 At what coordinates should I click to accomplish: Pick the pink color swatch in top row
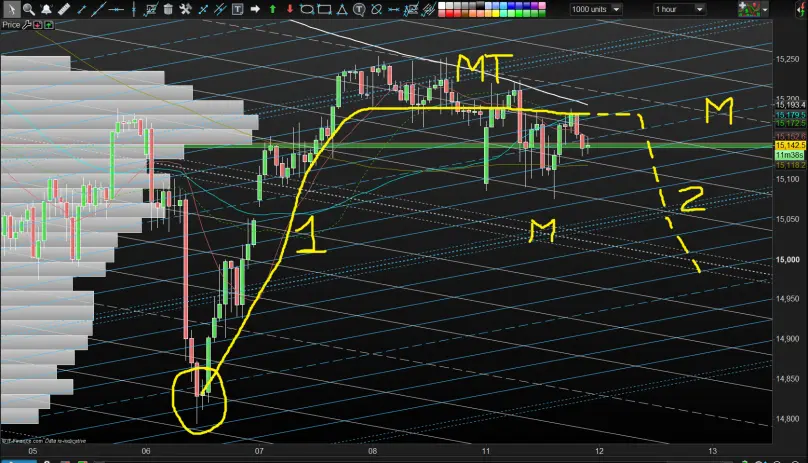(x=543, y=5)
